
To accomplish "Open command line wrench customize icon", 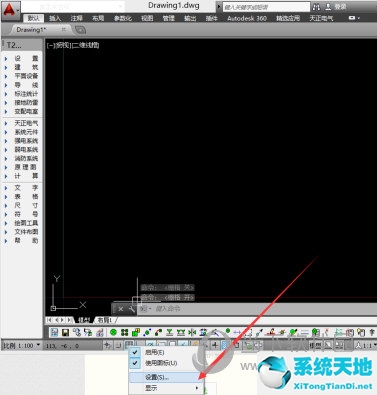I will click(132, 309).
